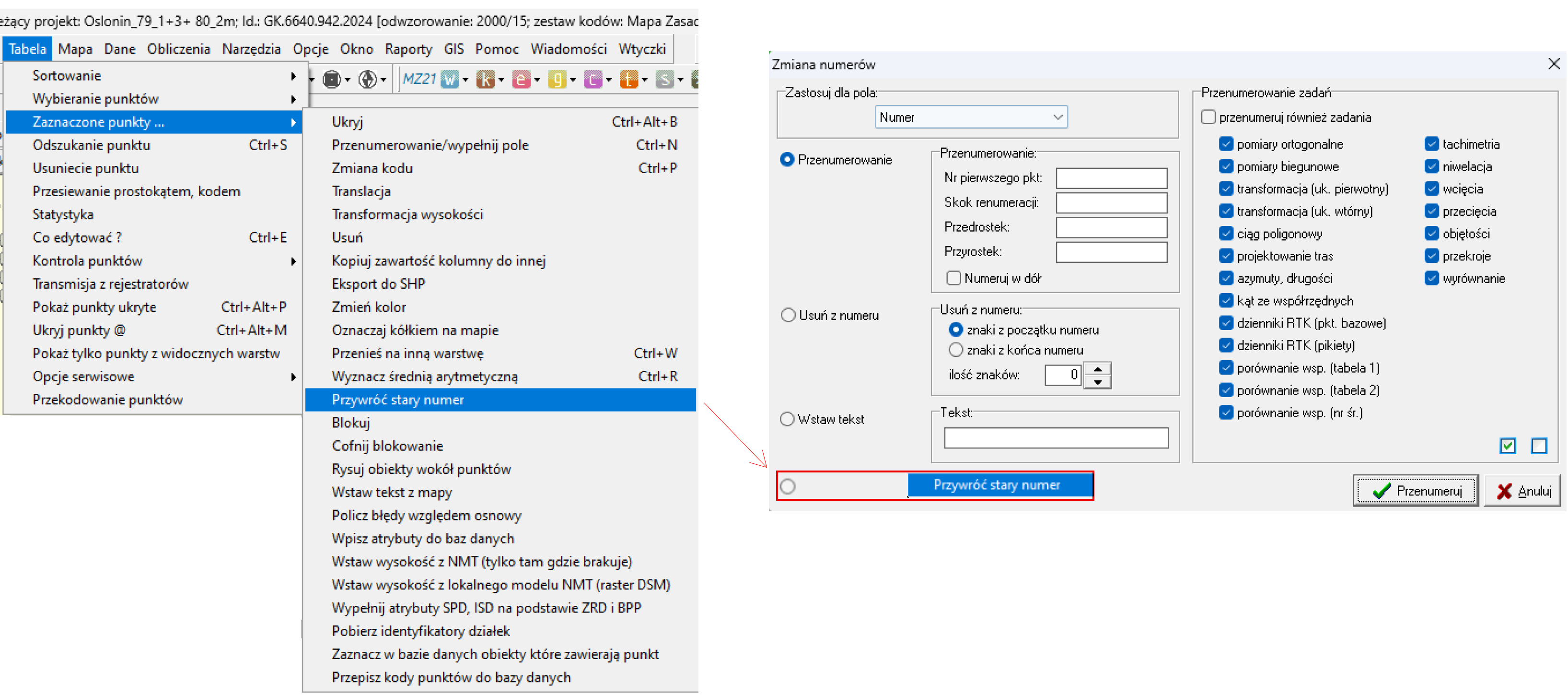This screenshot has height=695, width=1568.
Task: Click the round compass-style toolbar icon
Action: [367, 79]
